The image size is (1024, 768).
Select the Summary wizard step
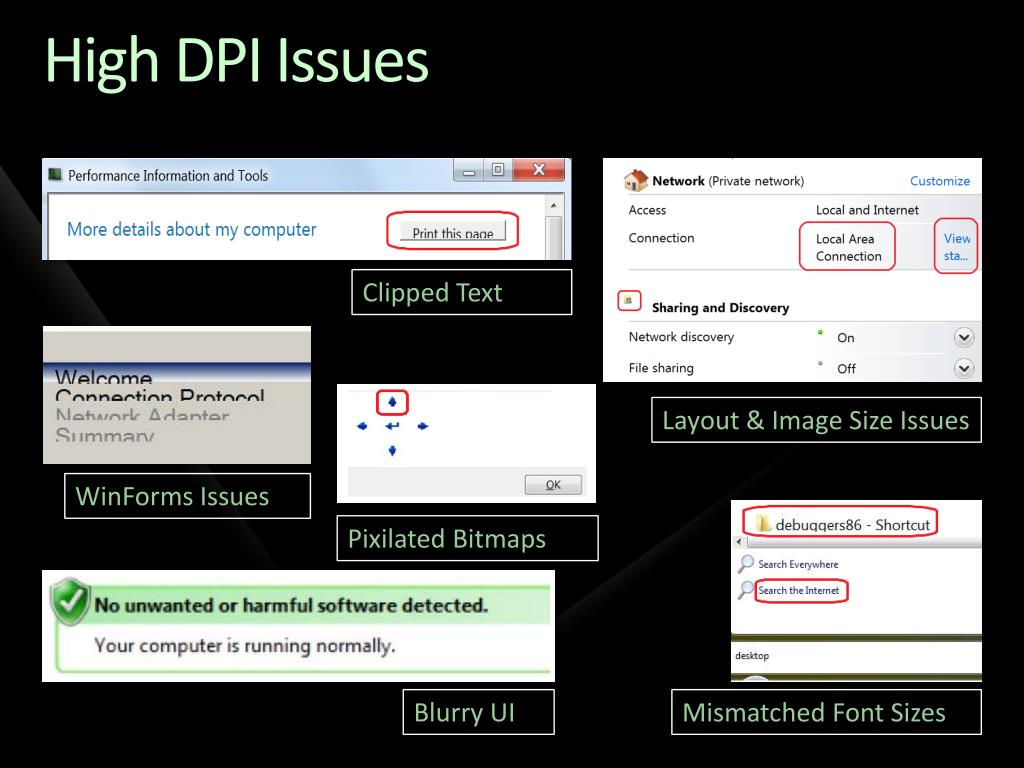104,434
